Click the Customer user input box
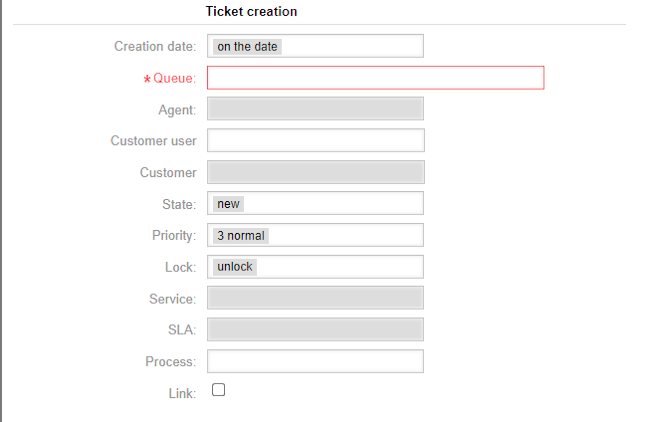 (x=316, y=141)
